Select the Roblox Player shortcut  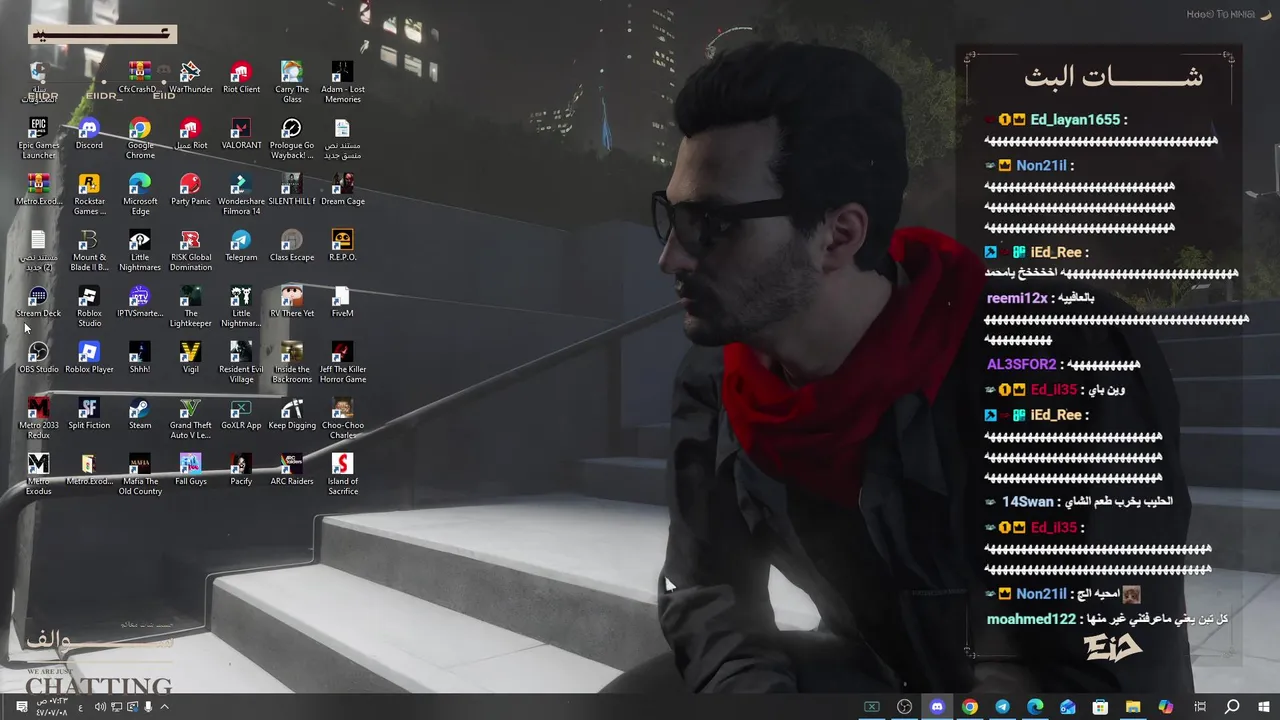click(x=89, y=357)
